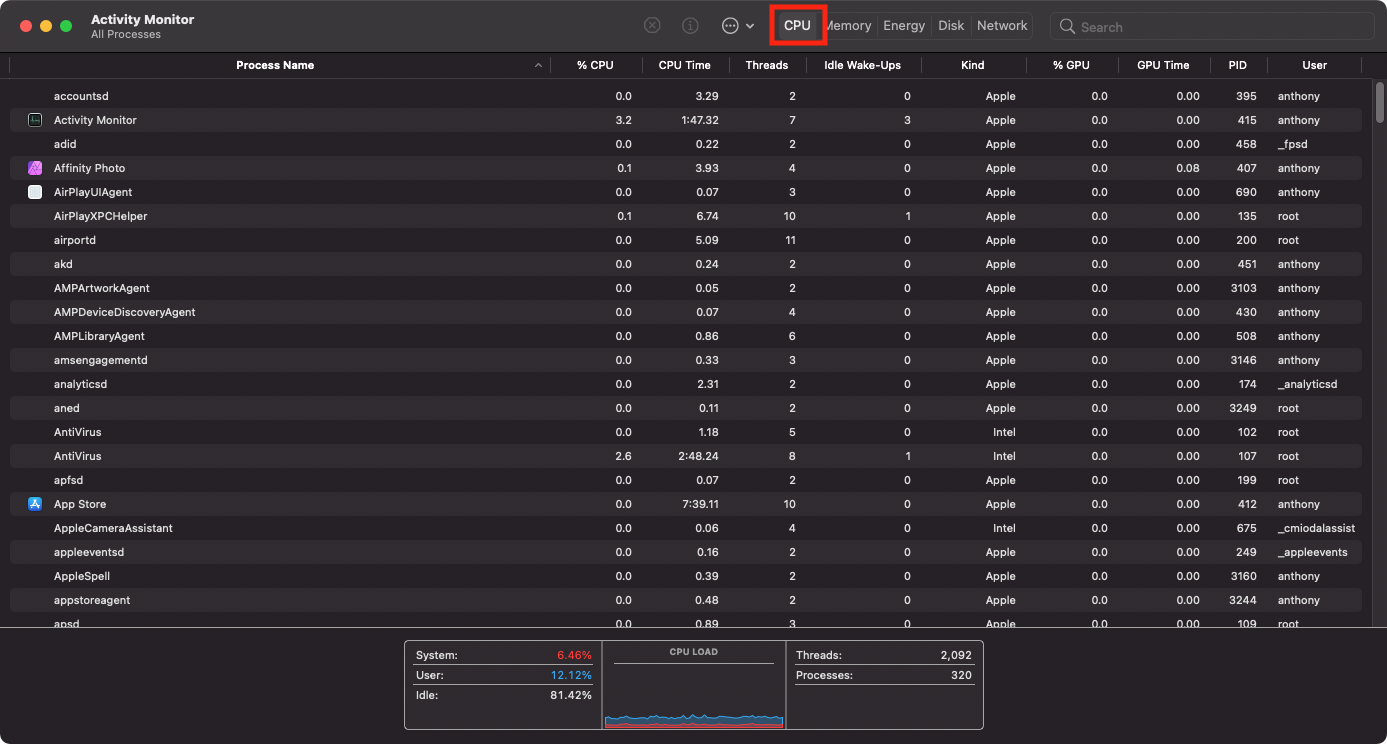Switch to the Network tab

click(x=1002, y=25)
